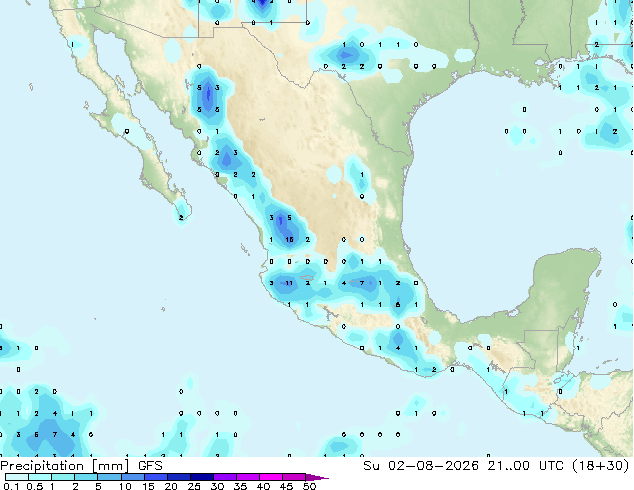Click the 30–35 mm purple legend swatch

click(x=225, y=477)
